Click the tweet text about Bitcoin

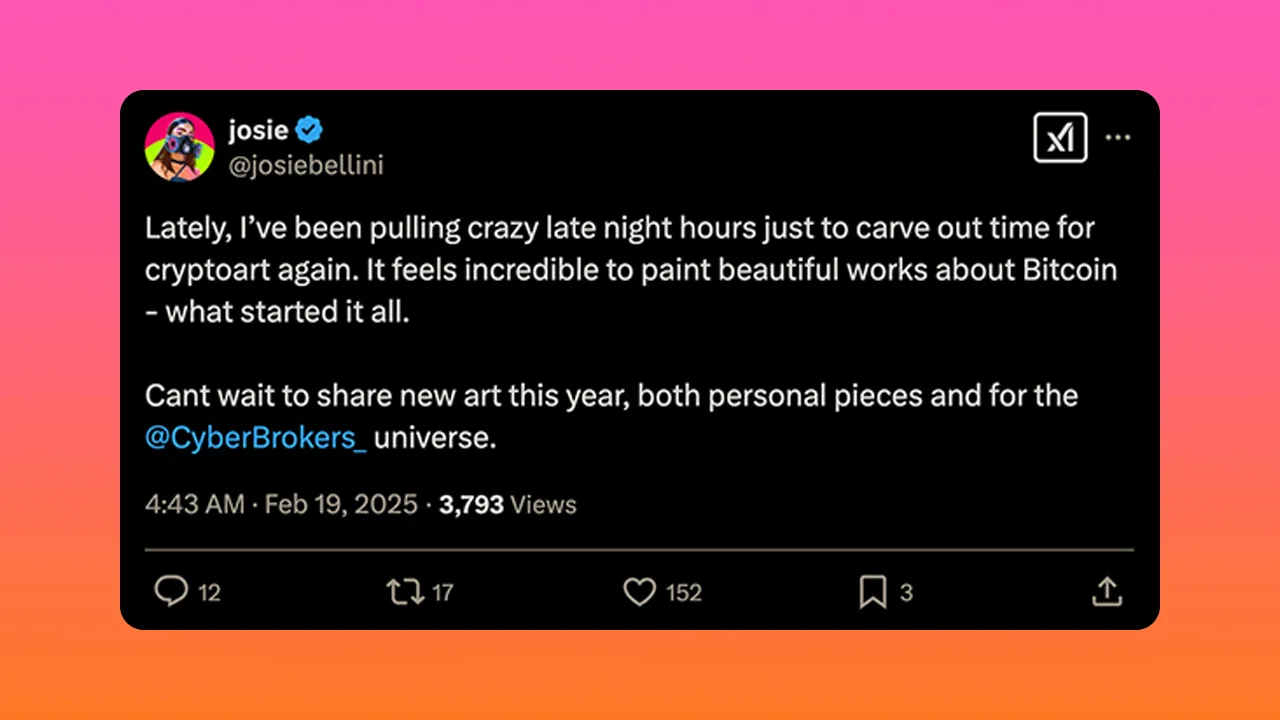click(x=631, y=269)
